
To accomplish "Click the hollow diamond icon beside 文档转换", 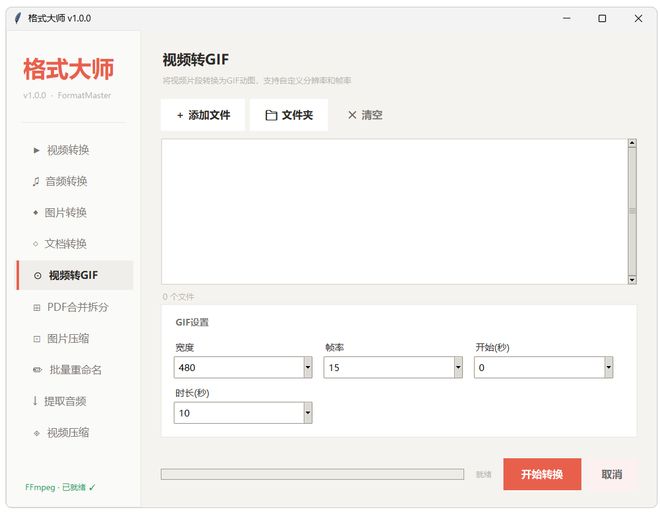I will [35, 244].
